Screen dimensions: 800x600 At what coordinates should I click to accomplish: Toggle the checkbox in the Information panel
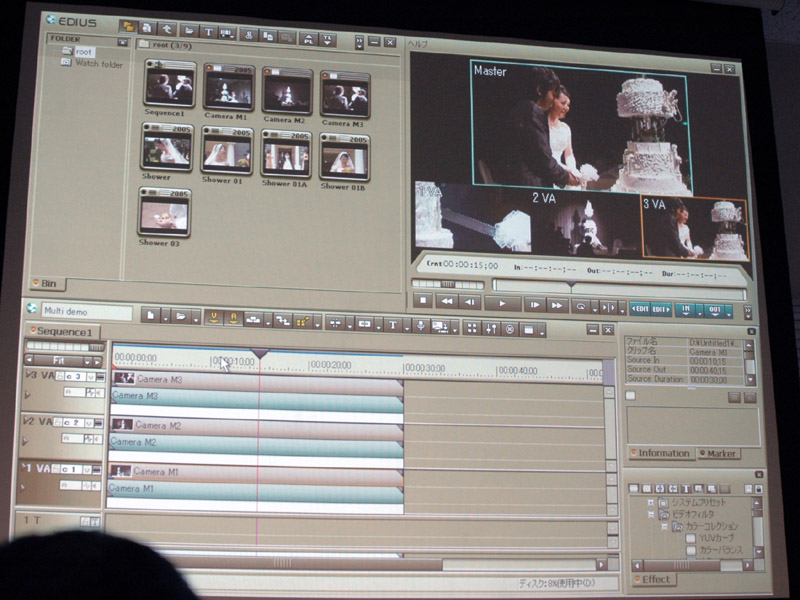(630, 395)
